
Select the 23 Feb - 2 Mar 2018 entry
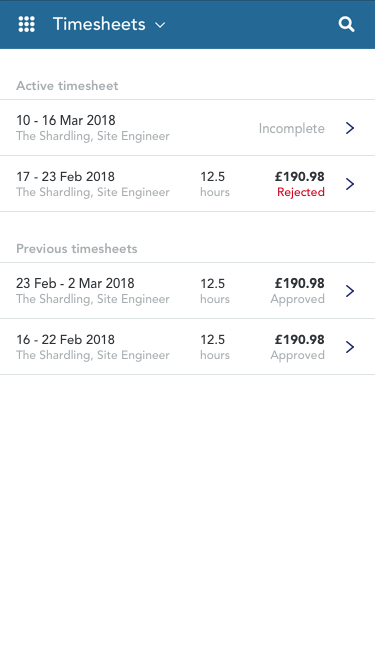pyautogui.click(x=188, y=291)
